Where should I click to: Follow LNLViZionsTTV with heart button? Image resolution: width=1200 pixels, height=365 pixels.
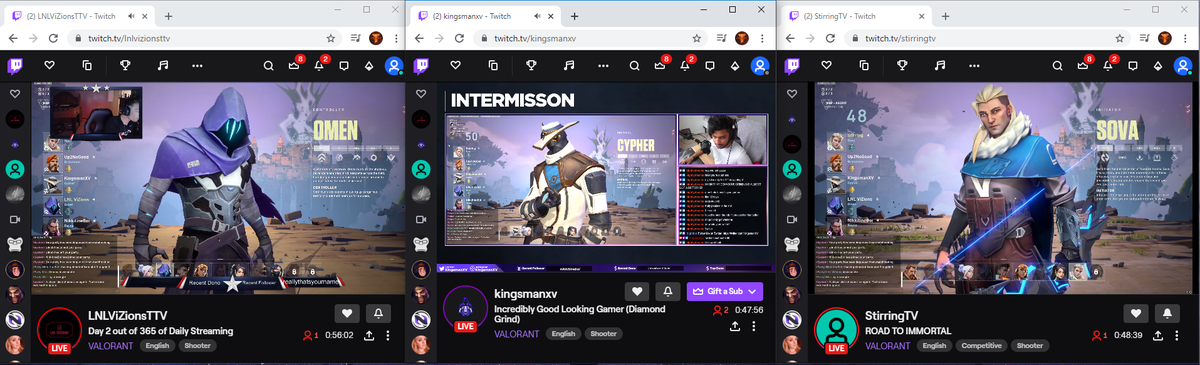[x=346, y=313]
